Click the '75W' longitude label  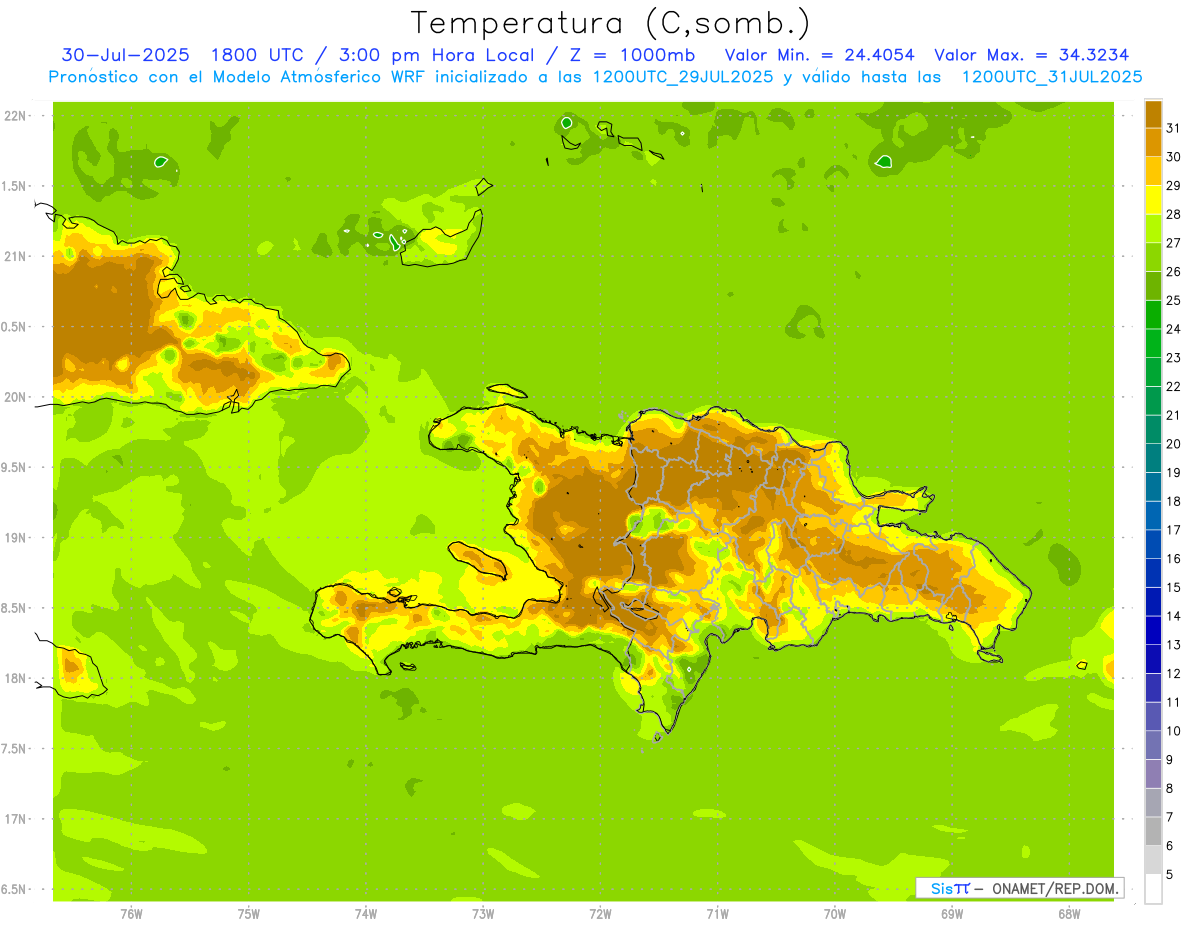(x=249, y=913)
